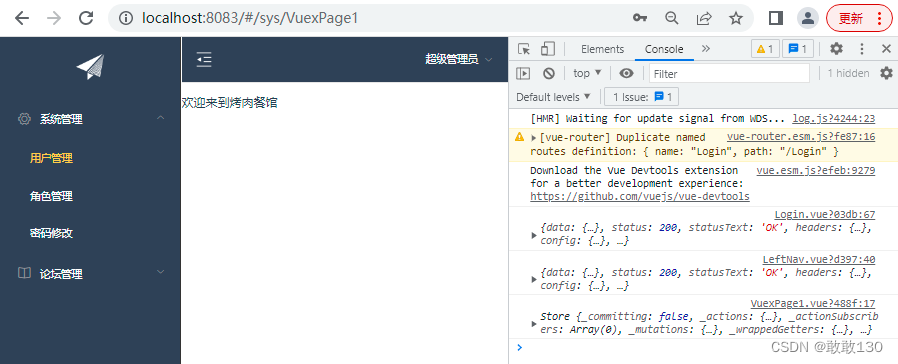Open the vue-devtools GitHub link
The image size is (898, 364).
point(640,196)
